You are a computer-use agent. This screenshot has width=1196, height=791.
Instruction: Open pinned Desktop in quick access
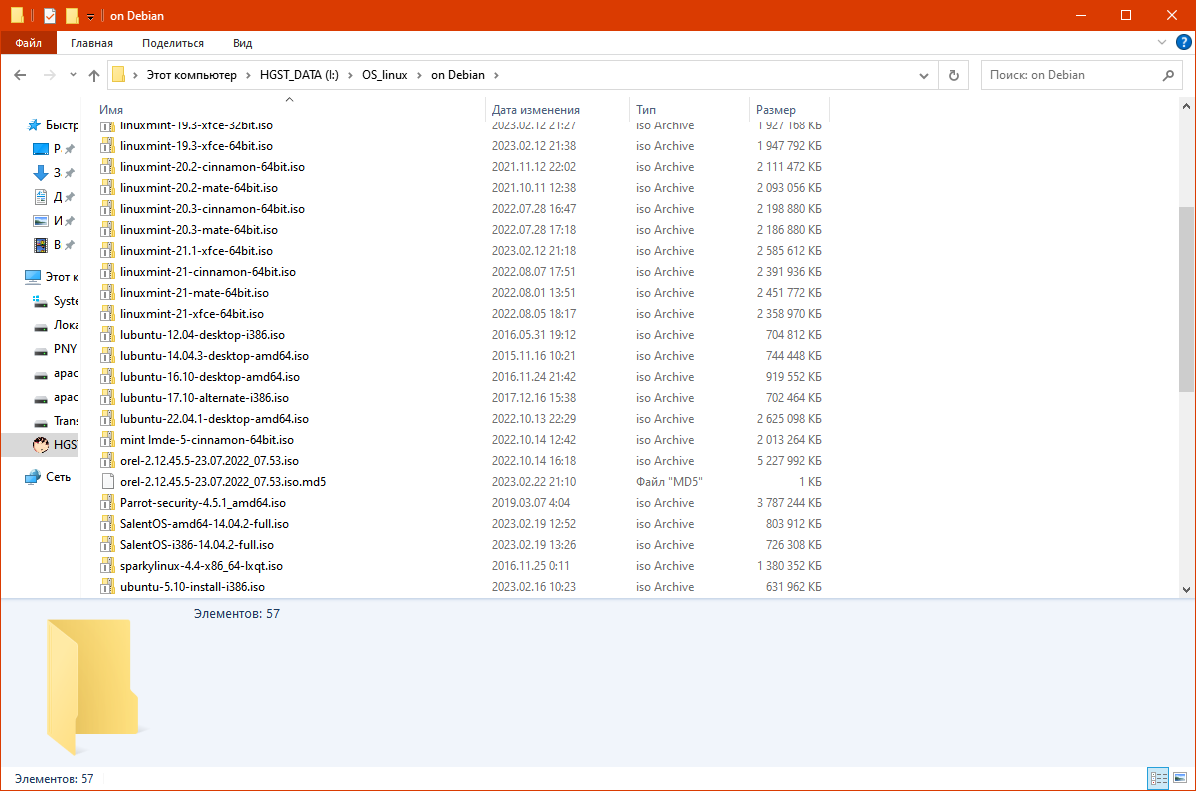(53, 149)
